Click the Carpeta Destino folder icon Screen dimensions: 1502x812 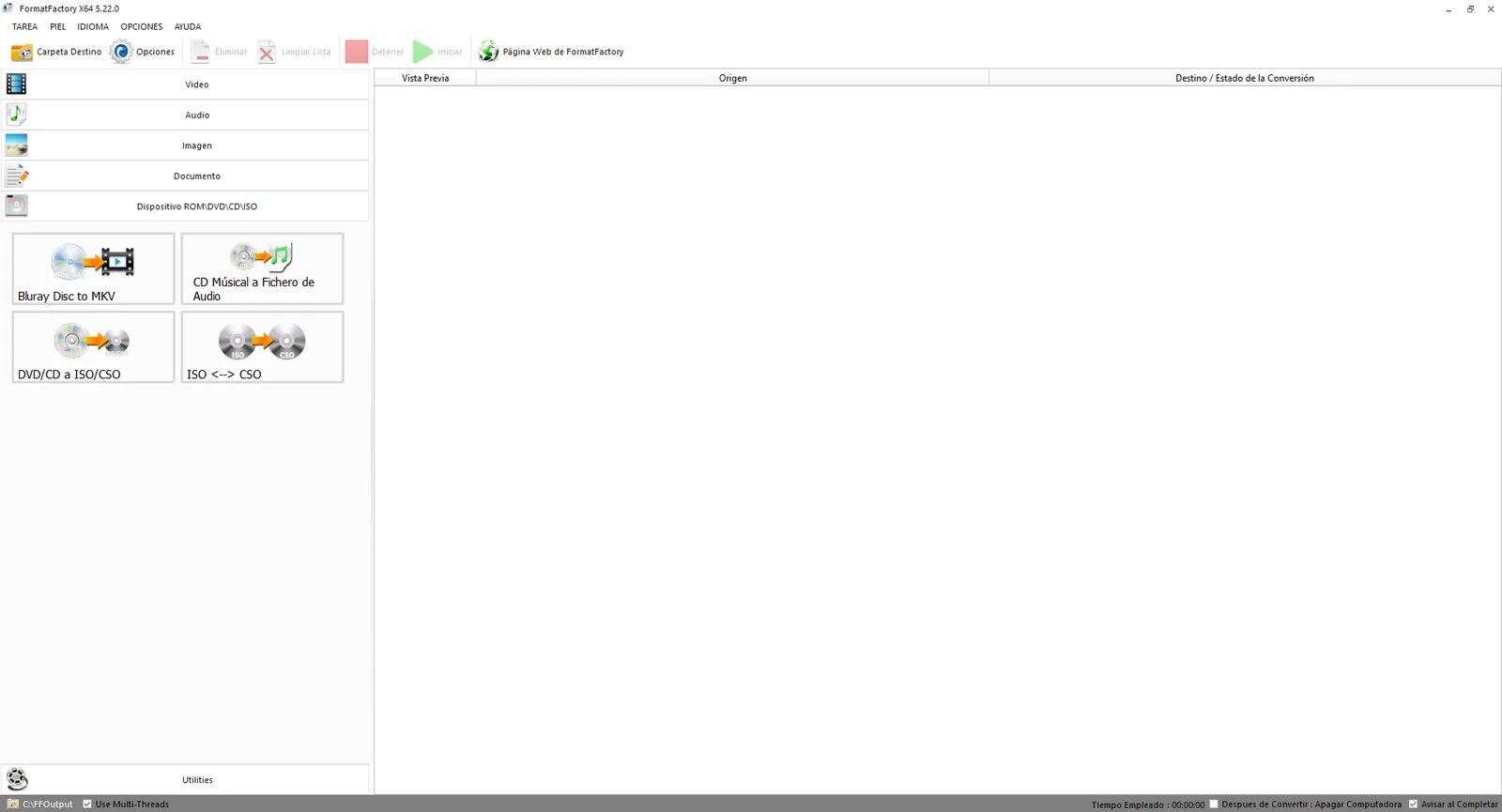pyautogui.click(x=22, y=52)
